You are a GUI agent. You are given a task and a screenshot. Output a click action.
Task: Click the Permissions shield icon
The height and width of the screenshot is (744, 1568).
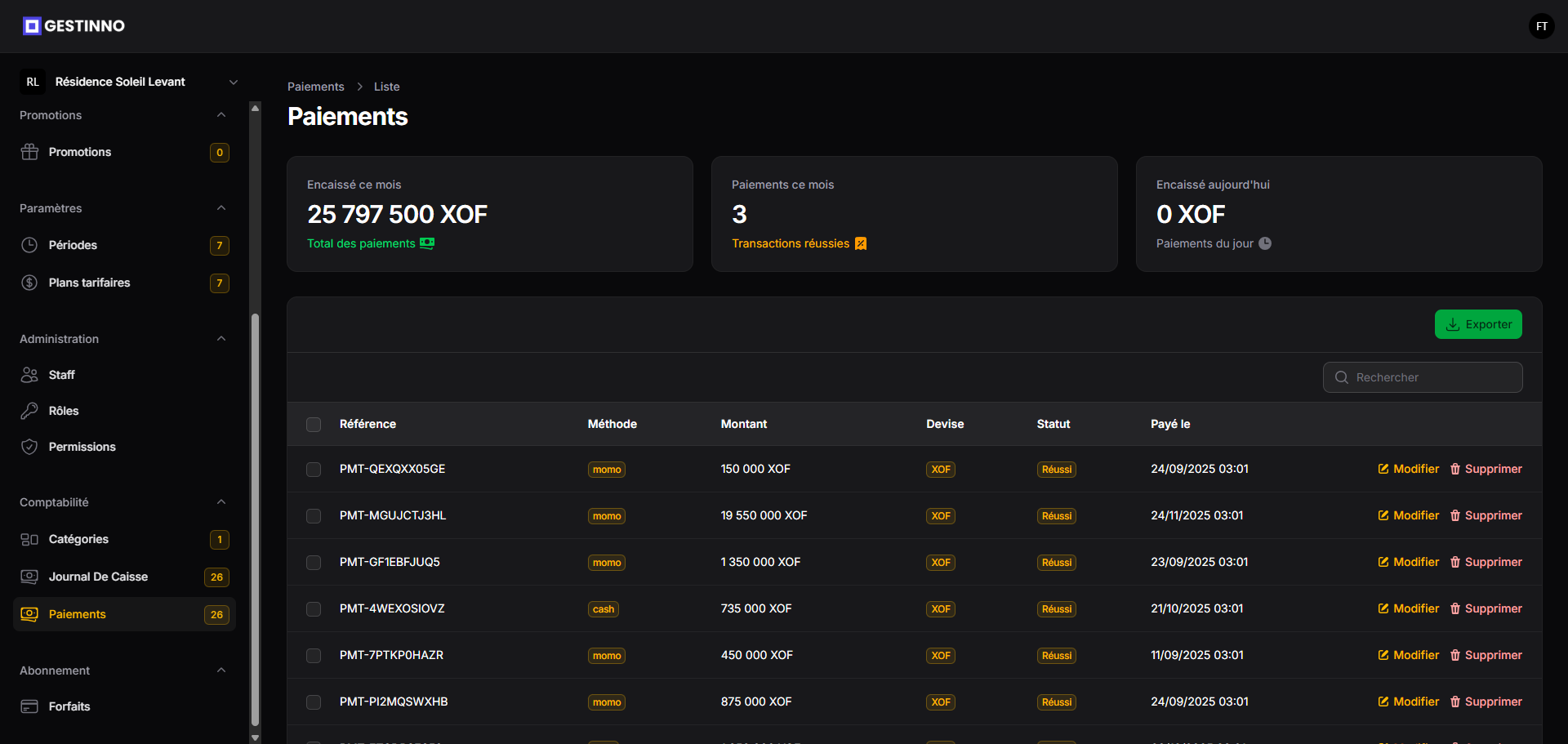(29, 447)
